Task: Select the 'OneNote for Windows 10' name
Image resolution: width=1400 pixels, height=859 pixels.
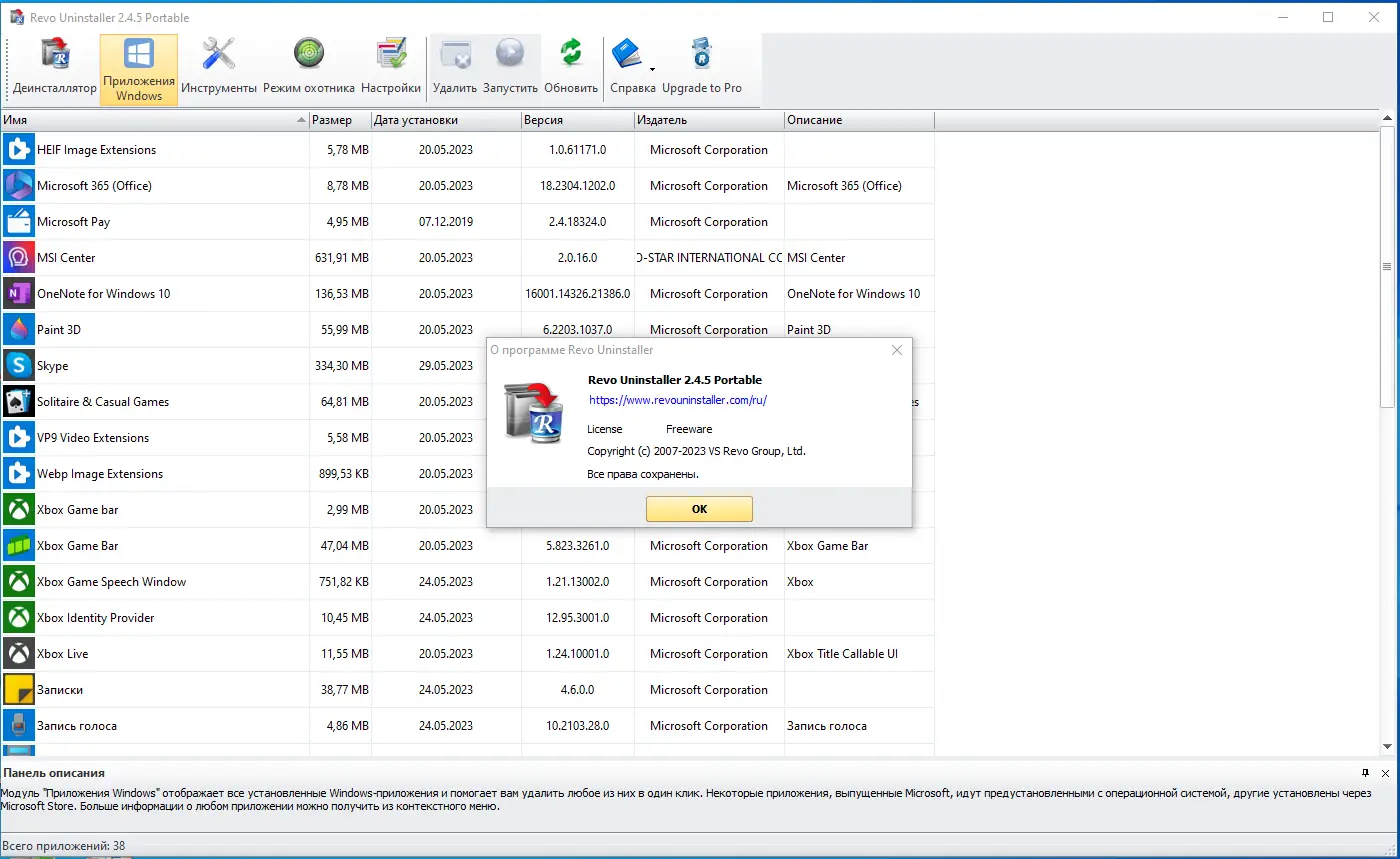Action: (104, 294)
